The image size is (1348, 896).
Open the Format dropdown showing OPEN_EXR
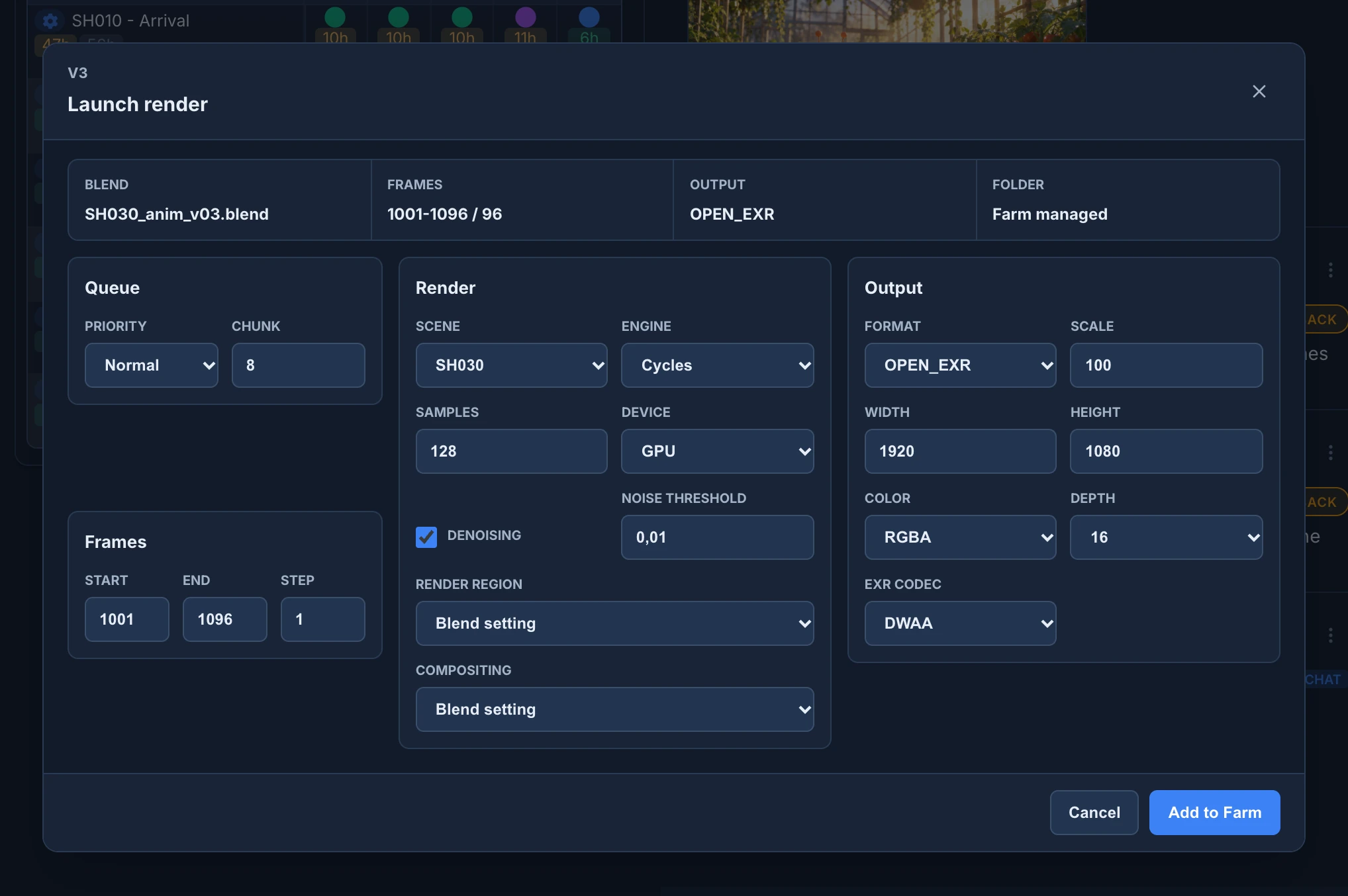960,365
